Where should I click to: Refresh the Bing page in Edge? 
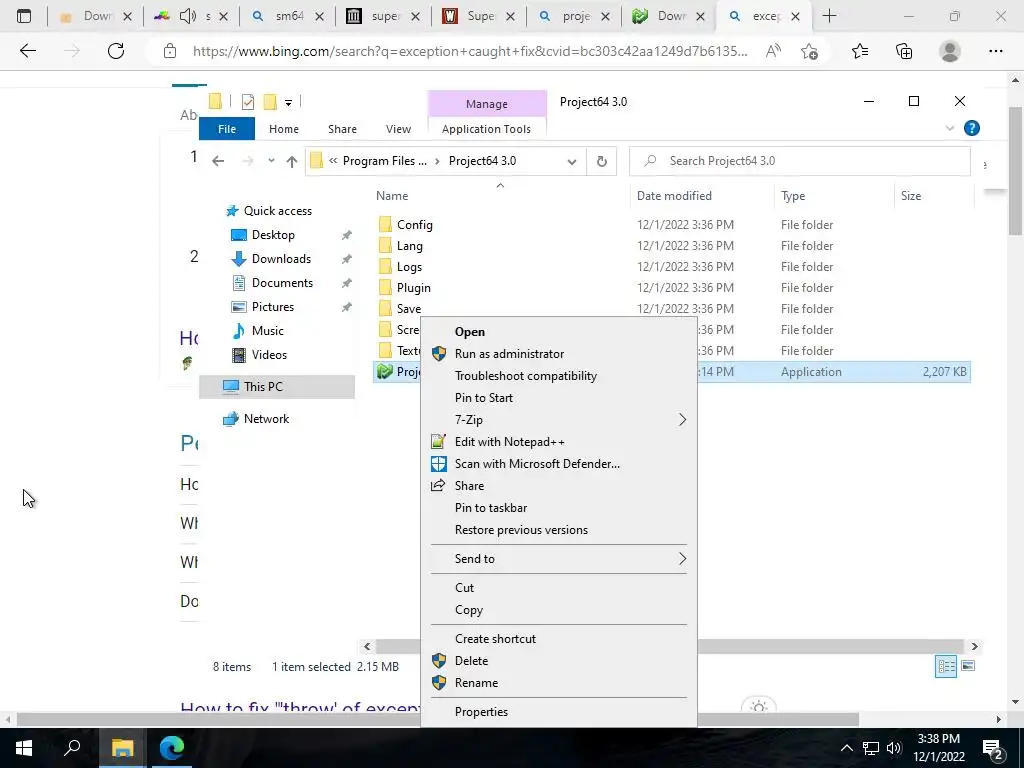click(116, 51)
